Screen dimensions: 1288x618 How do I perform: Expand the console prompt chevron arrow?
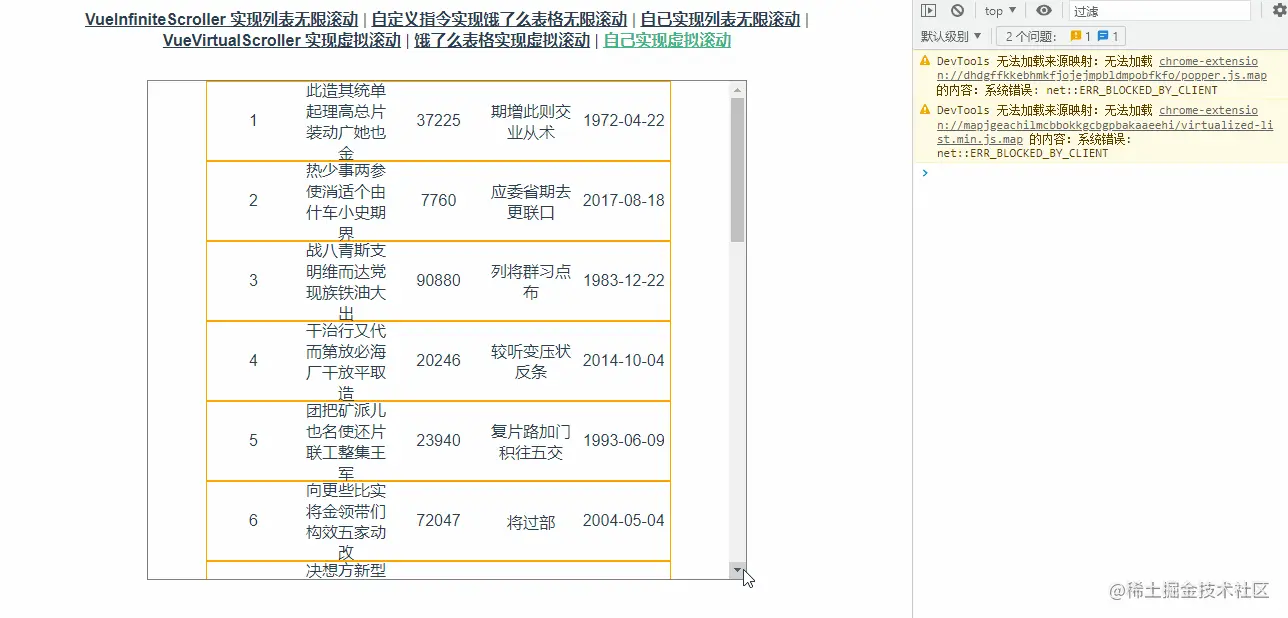coord(924,172)
